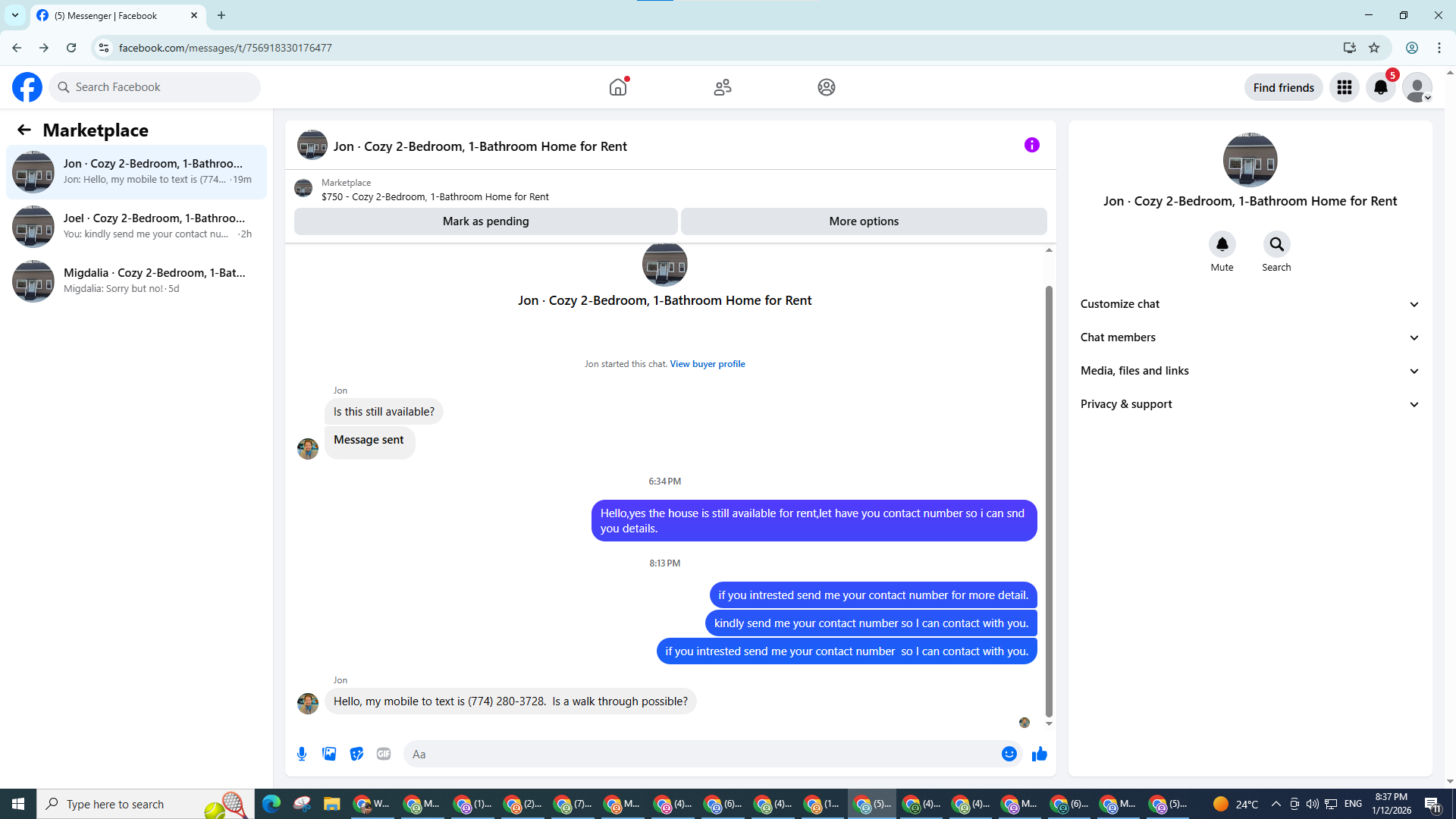Open the Friends tab

click(722, 87)
